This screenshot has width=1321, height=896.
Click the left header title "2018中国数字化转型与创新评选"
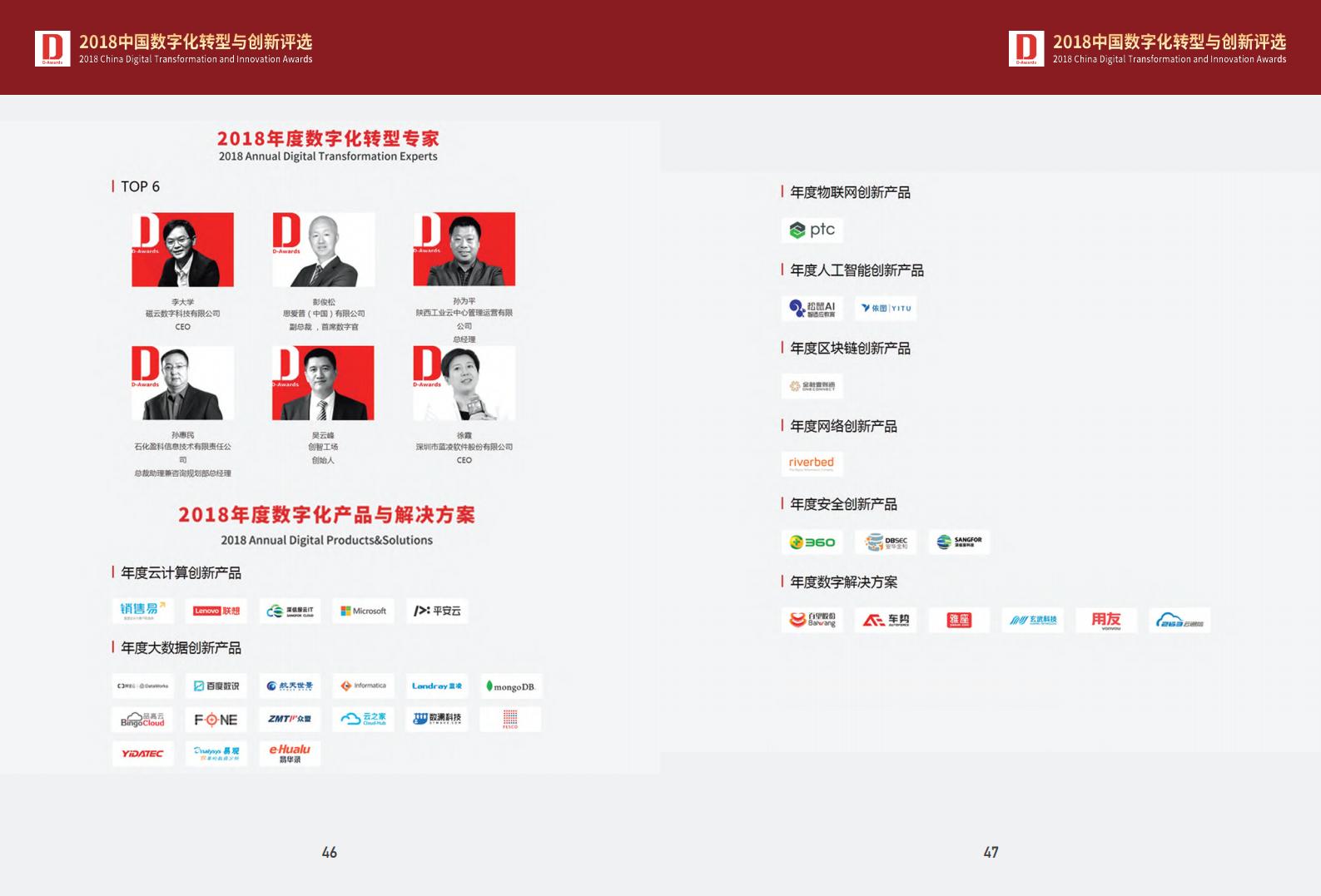click(196, 42)
